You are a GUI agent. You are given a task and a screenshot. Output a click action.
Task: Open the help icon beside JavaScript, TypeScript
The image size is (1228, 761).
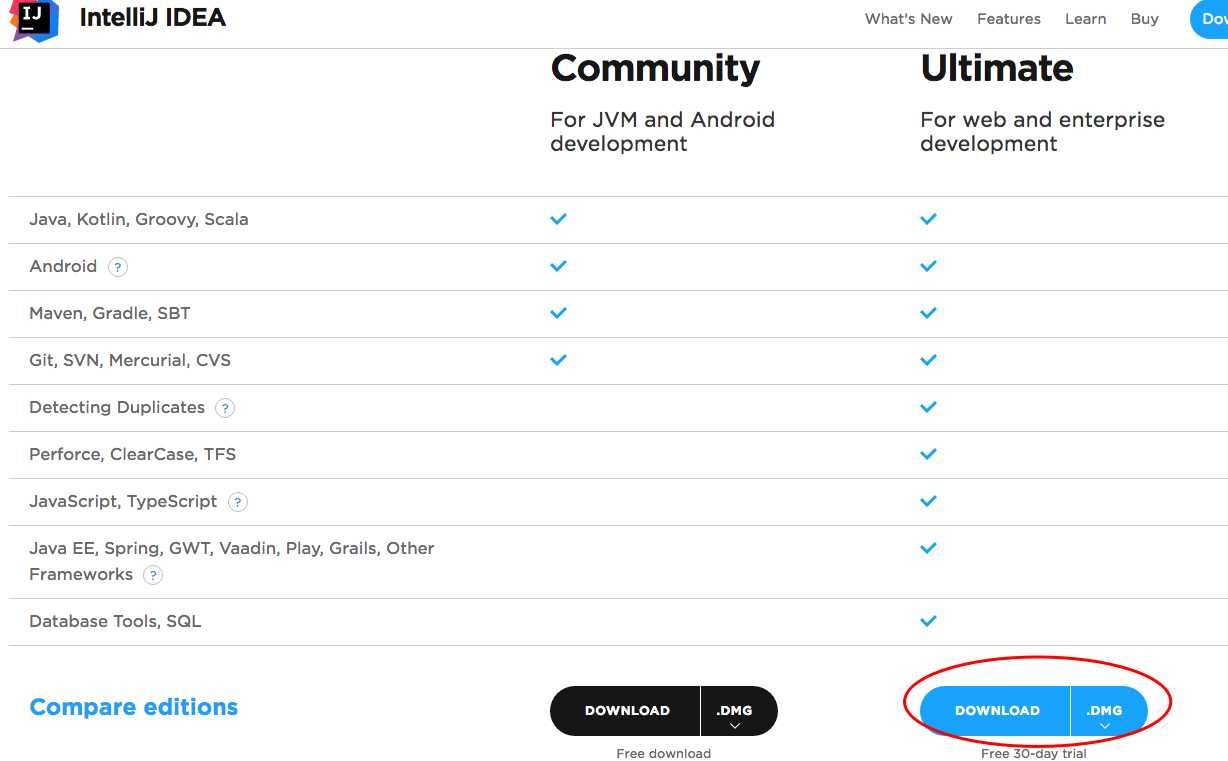coord(237,502)
